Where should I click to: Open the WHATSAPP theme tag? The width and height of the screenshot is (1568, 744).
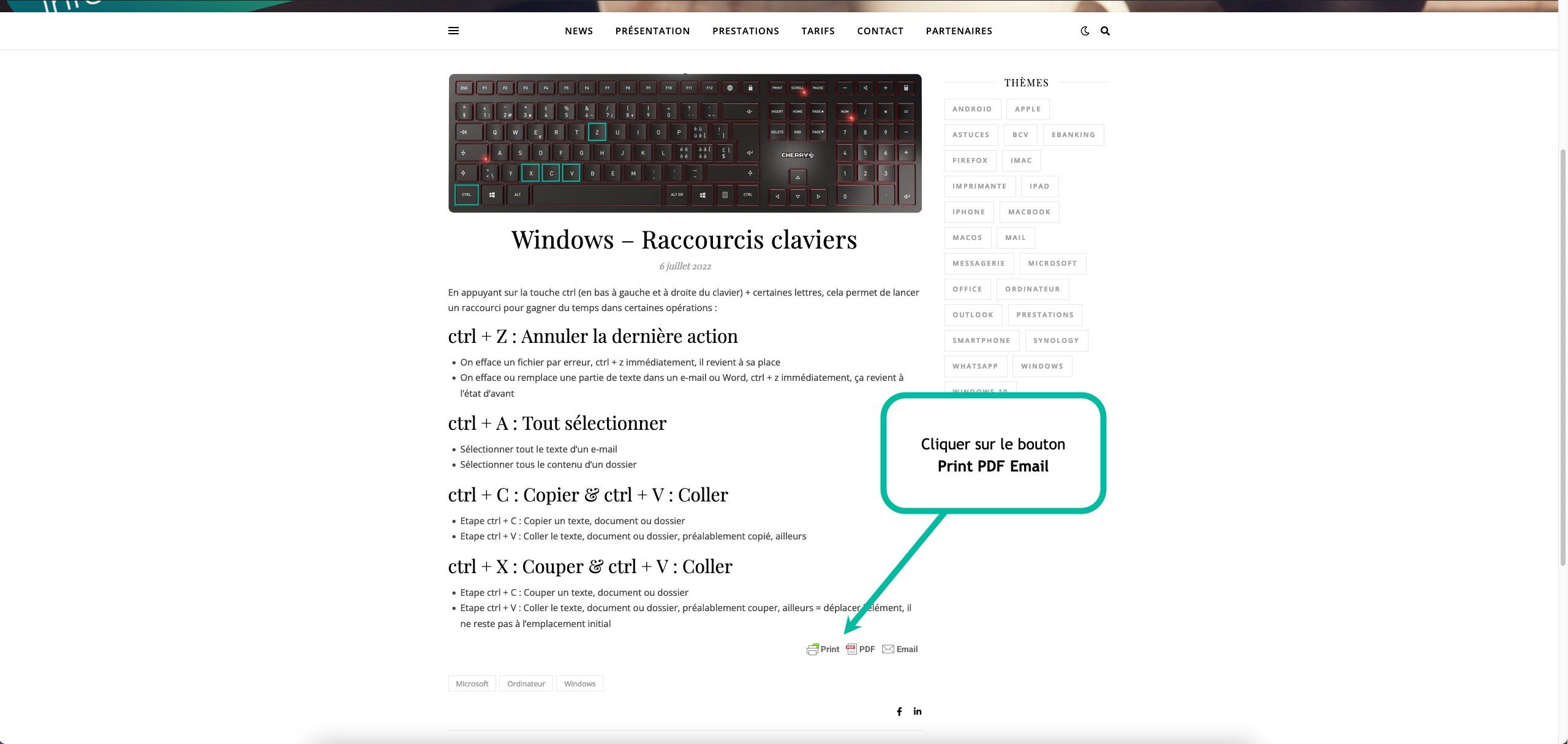click(975, 366)
